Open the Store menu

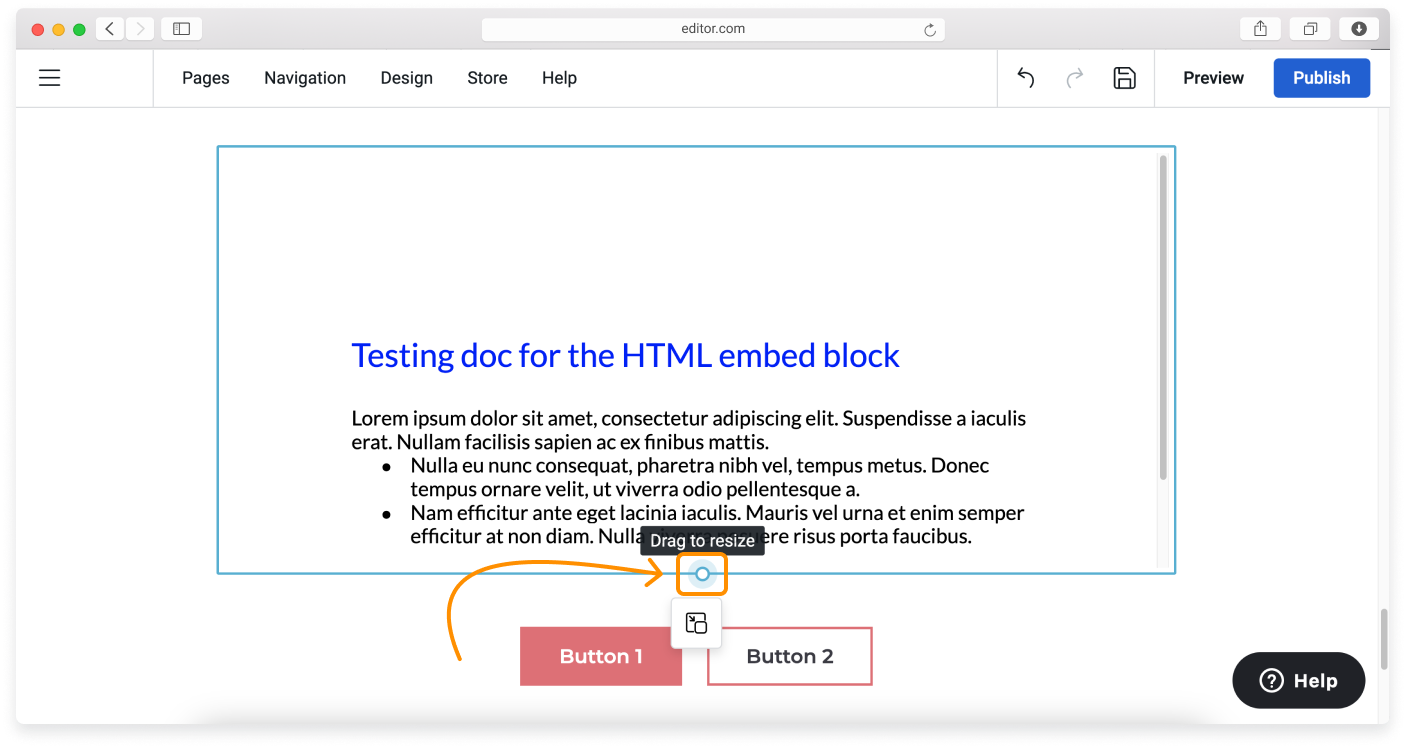pyautogui.click(x=487, y=78)
